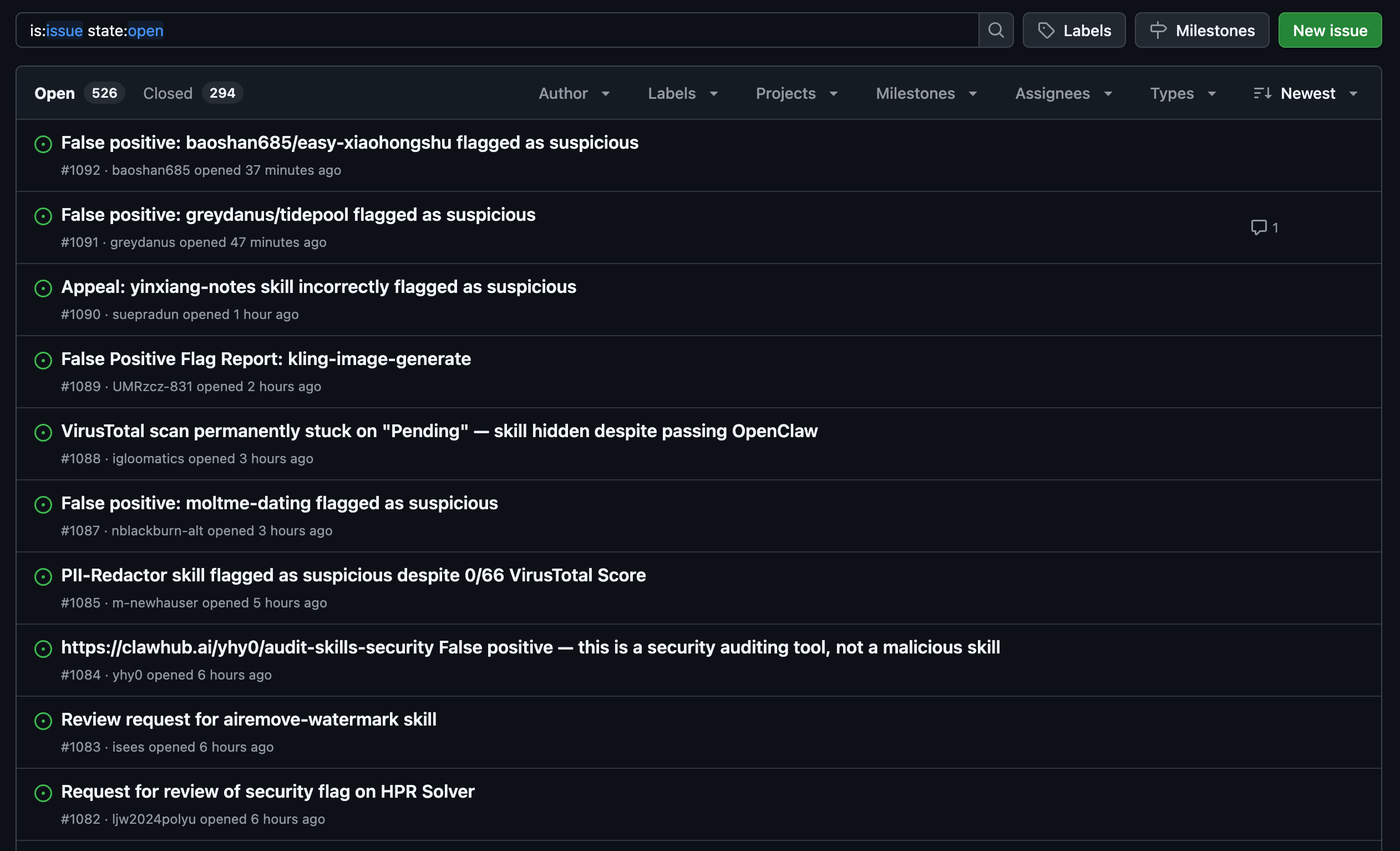Expand the Assignees filter dropdown

pos(1063,92)
